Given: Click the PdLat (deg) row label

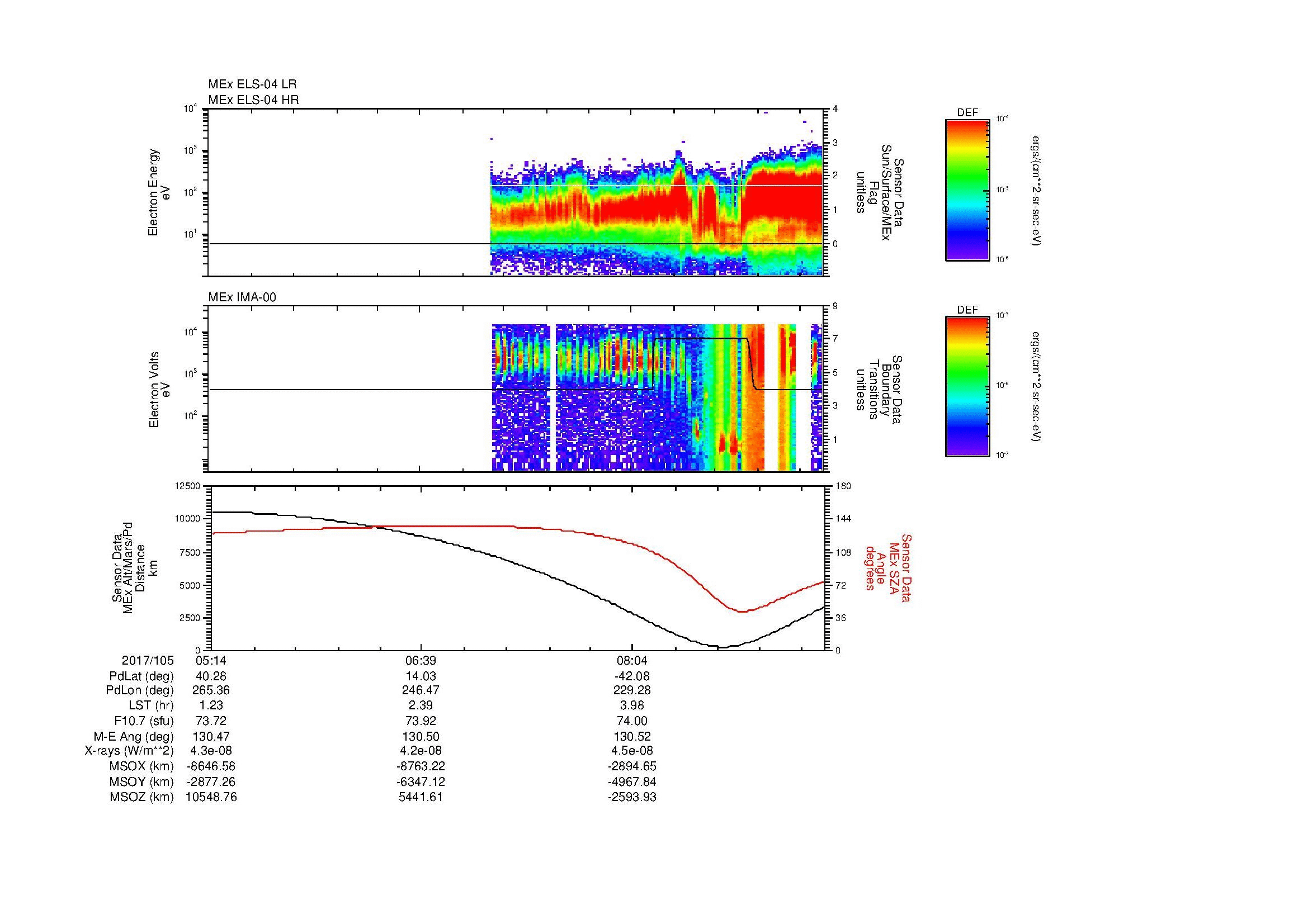Looking at the screenshot, I should (141, 676).
